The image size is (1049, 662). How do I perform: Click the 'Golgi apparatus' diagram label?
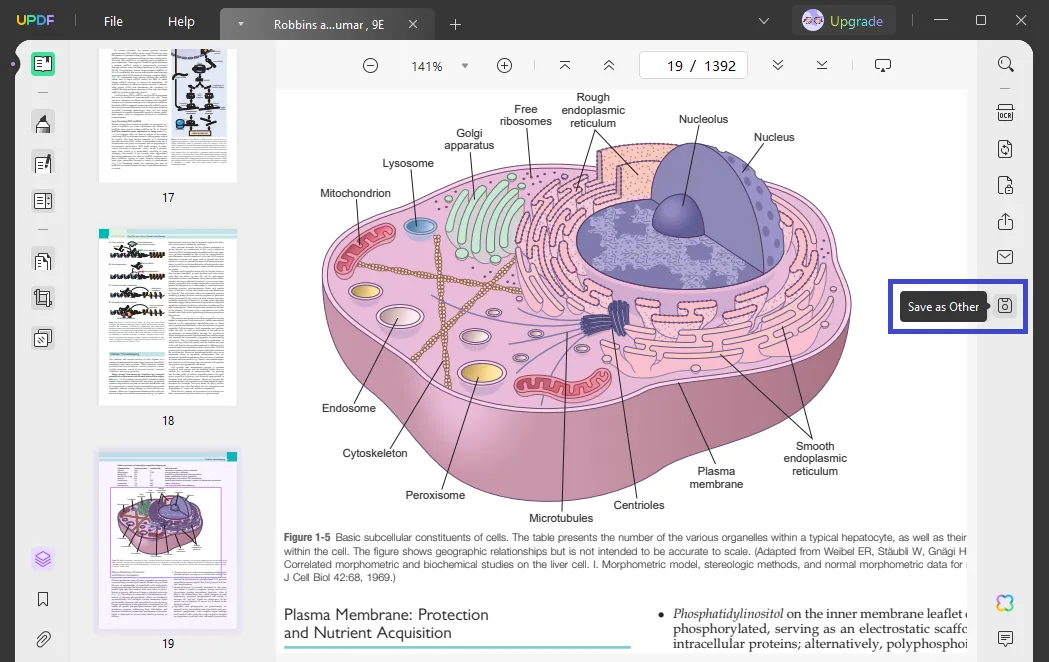pos(469,139)
